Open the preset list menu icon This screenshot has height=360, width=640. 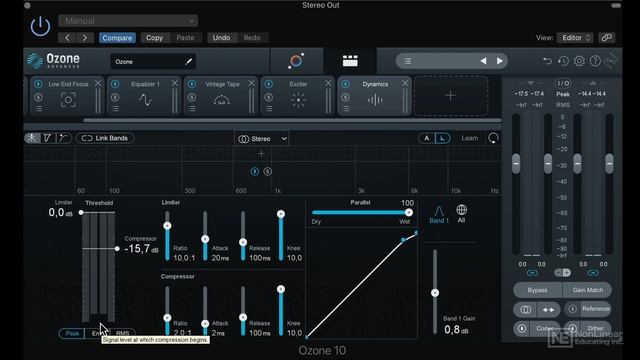point(407,61)
